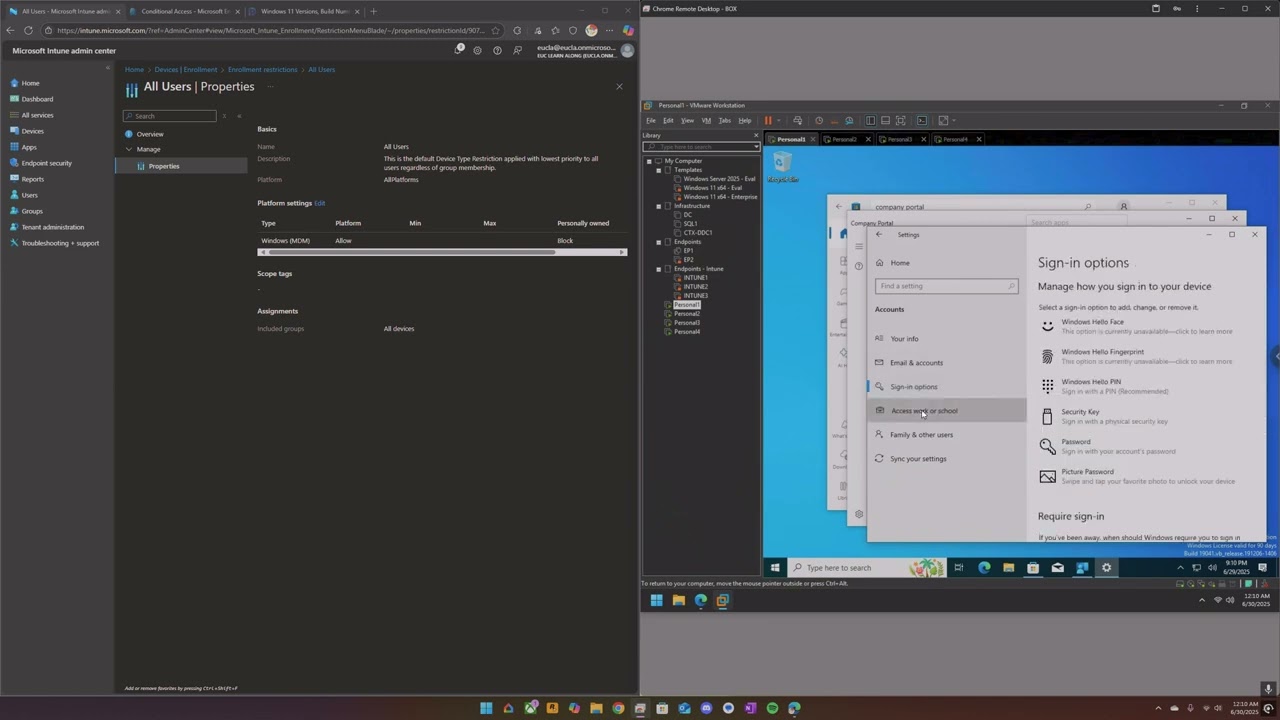The image size is (1280, 720).
Task: Click the VM Start button
Action: pyautogui.click(x=775, y=568)
